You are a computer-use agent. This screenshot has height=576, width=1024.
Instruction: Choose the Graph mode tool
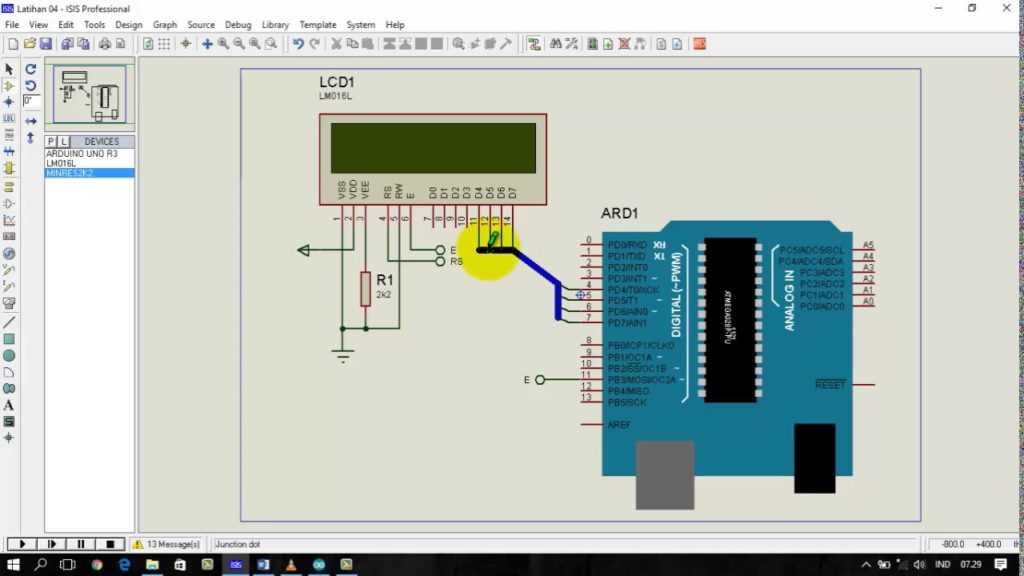9,220
